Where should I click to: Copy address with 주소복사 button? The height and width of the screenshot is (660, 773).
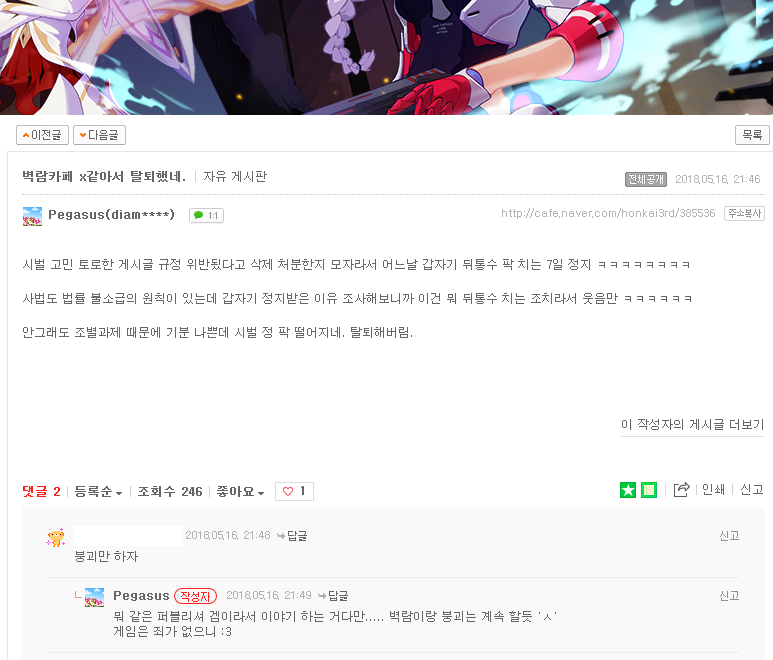(x=744, y=213)
